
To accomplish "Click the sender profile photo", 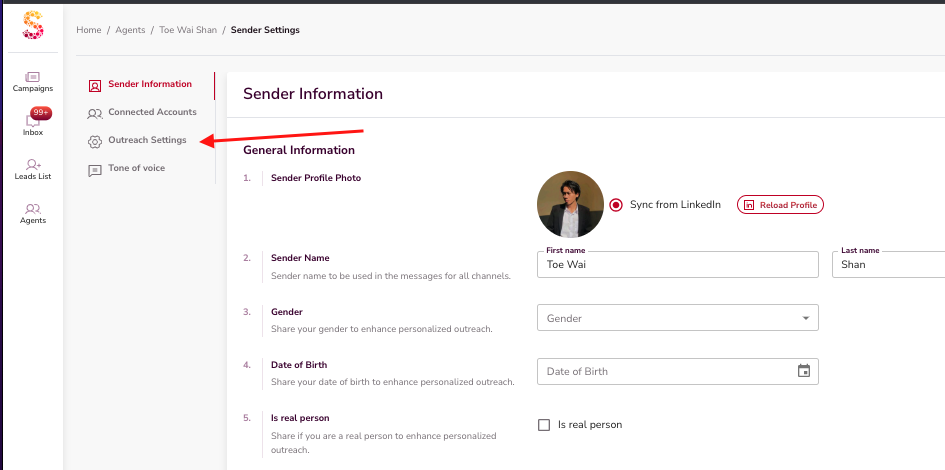I will tap(570, 204).
